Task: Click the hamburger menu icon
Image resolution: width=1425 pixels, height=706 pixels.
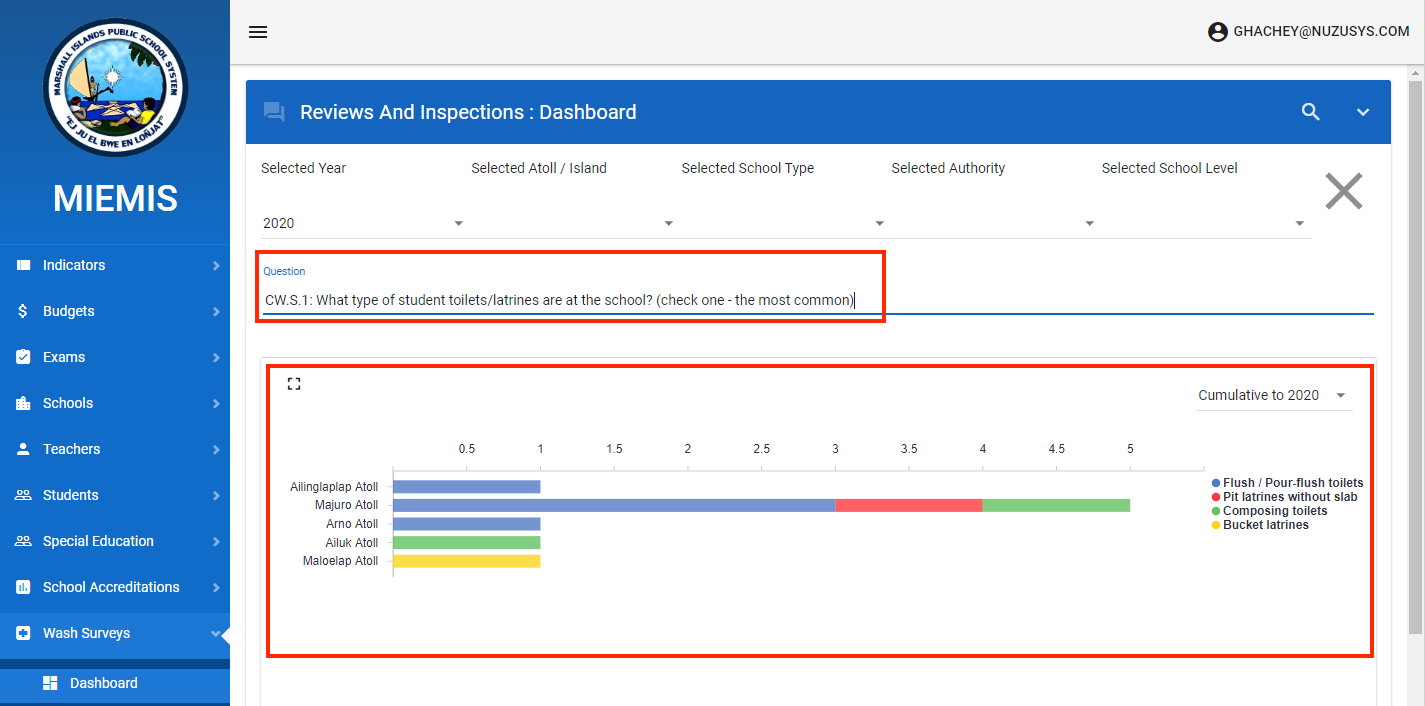Action: [258, 32]
